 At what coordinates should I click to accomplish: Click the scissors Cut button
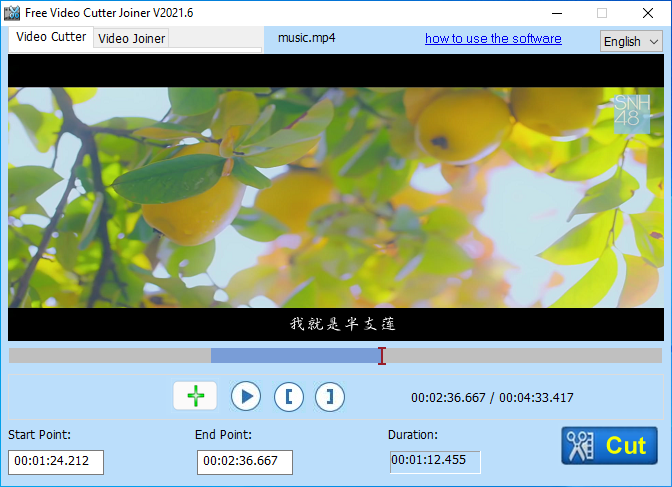609,445
